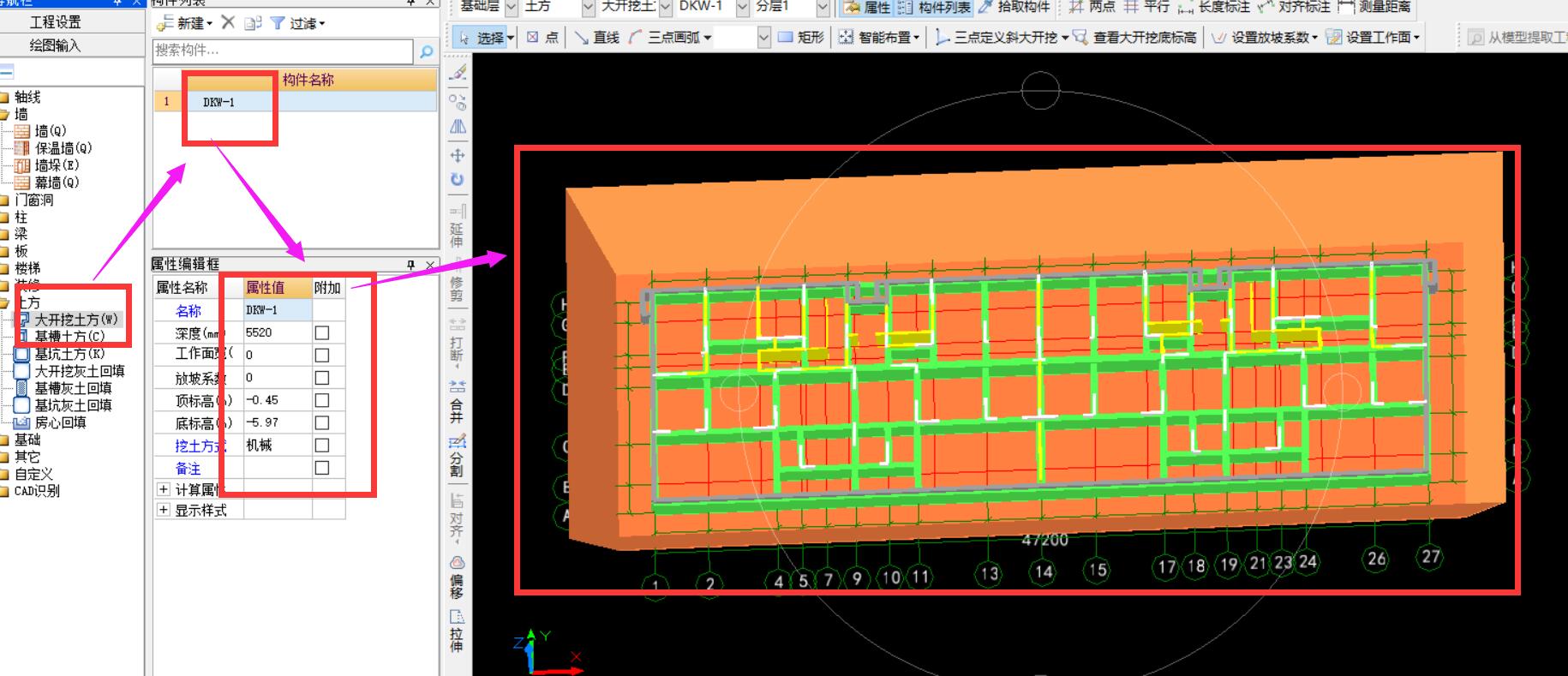Expand the 门窗洞 folder
The height and width of the screenshot is (676, 1568).
33,200
